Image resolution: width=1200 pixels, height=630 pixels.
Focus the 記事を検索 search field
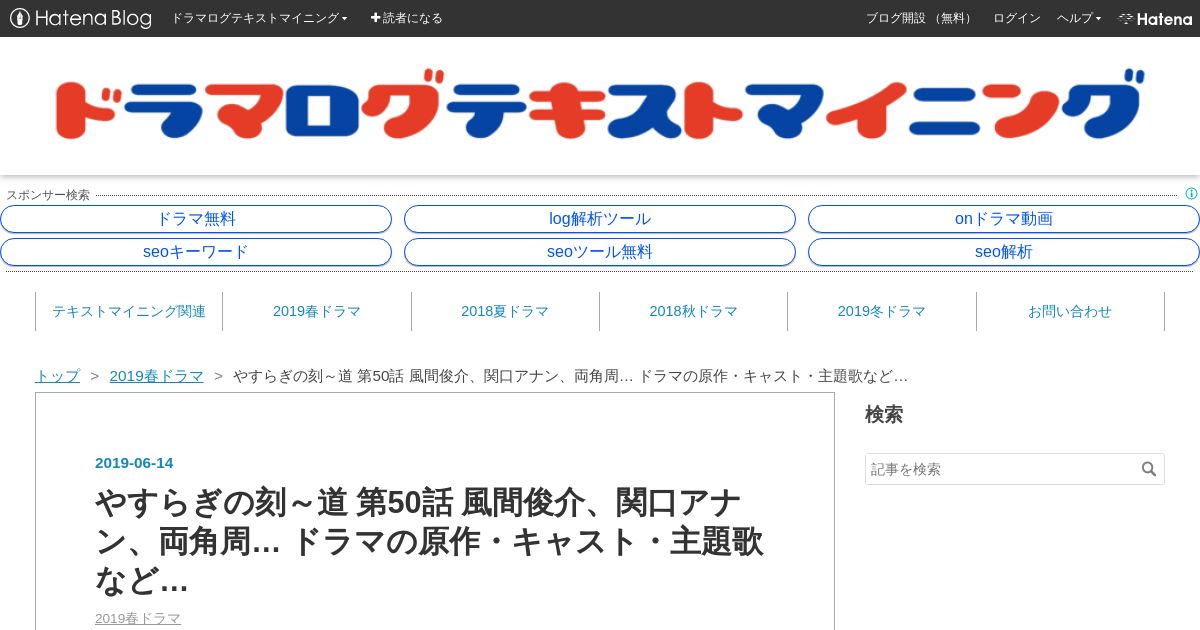tap(1001, 469)
